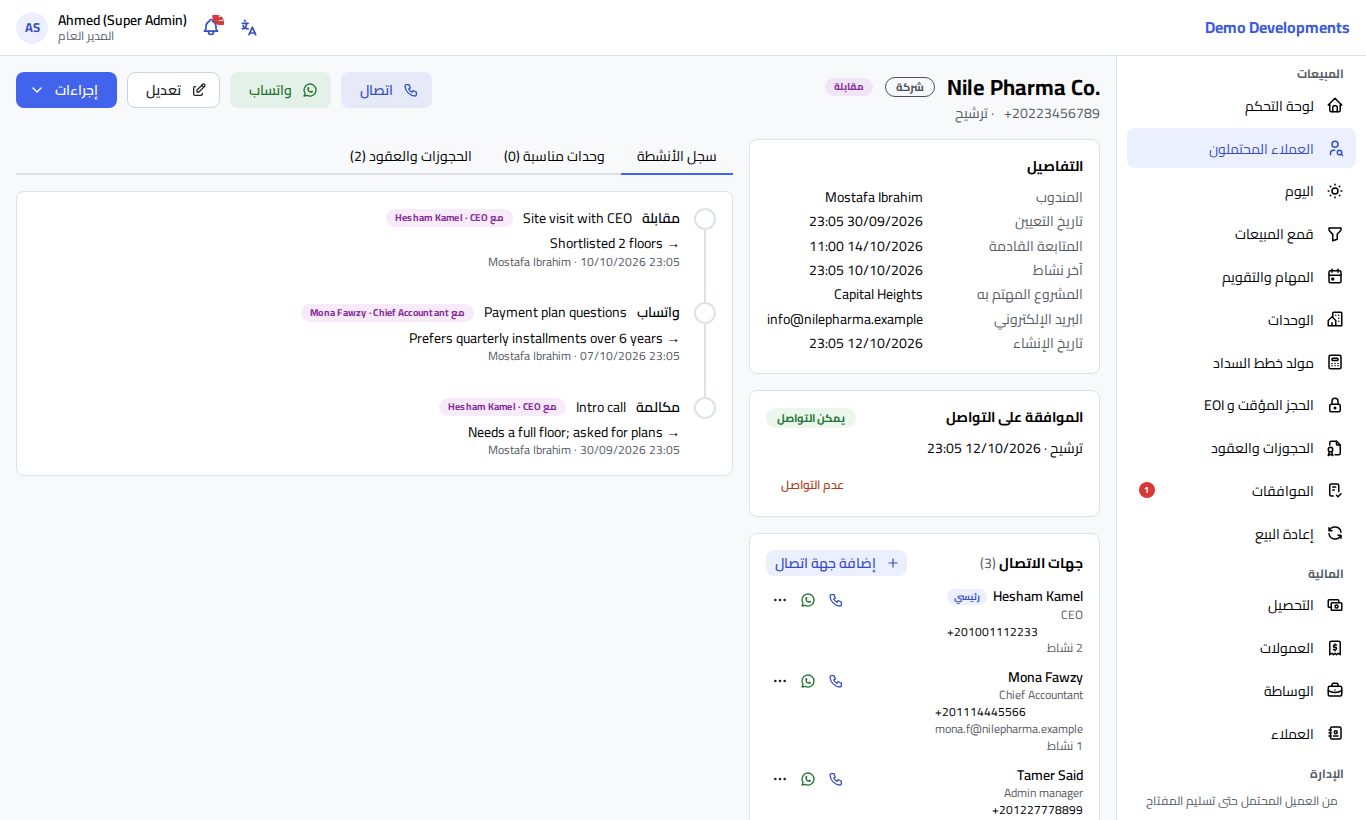Open الوحدات in the sidebar

click(1241, 320)
